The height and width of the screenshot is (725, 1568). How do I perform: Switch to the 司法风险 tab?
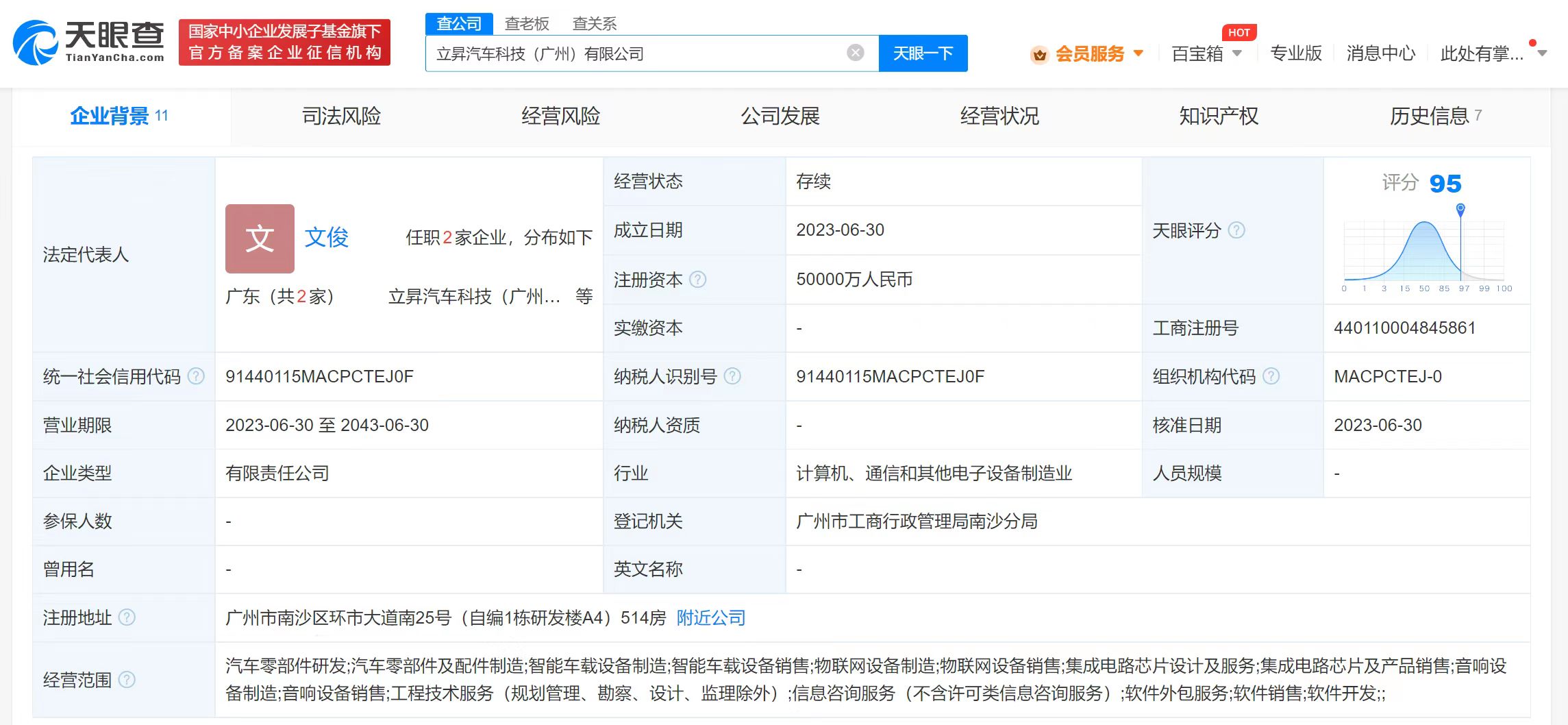(341, 116)
